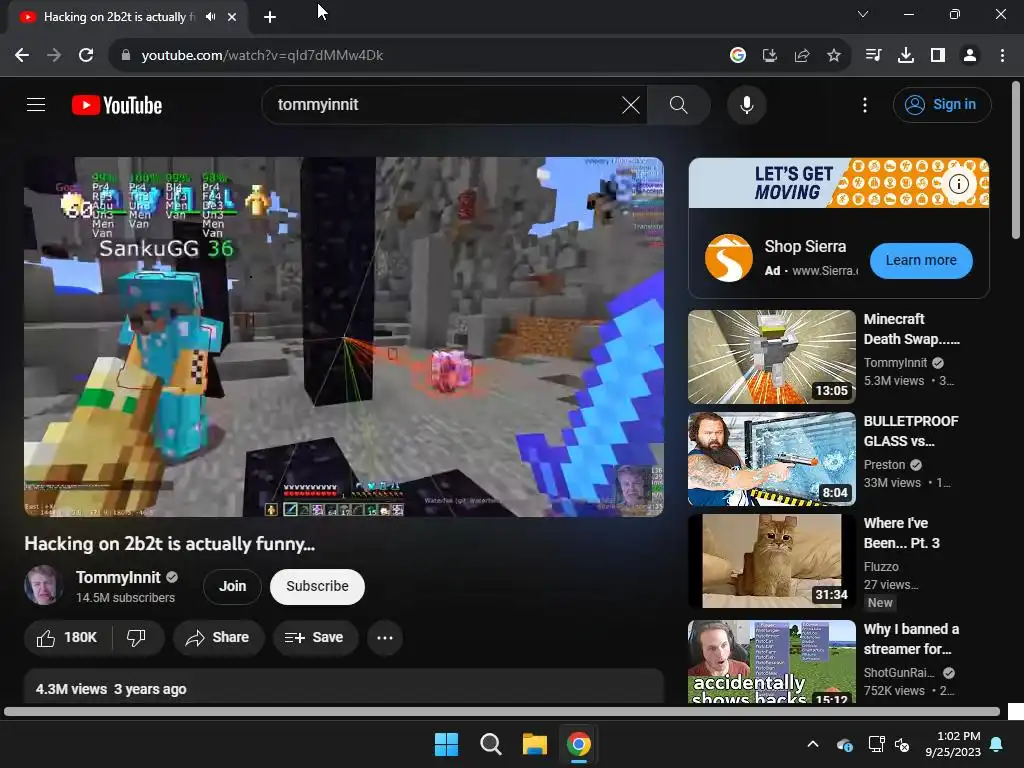Click the voice search microphone
1024x768 pixels.
(746, 104)
